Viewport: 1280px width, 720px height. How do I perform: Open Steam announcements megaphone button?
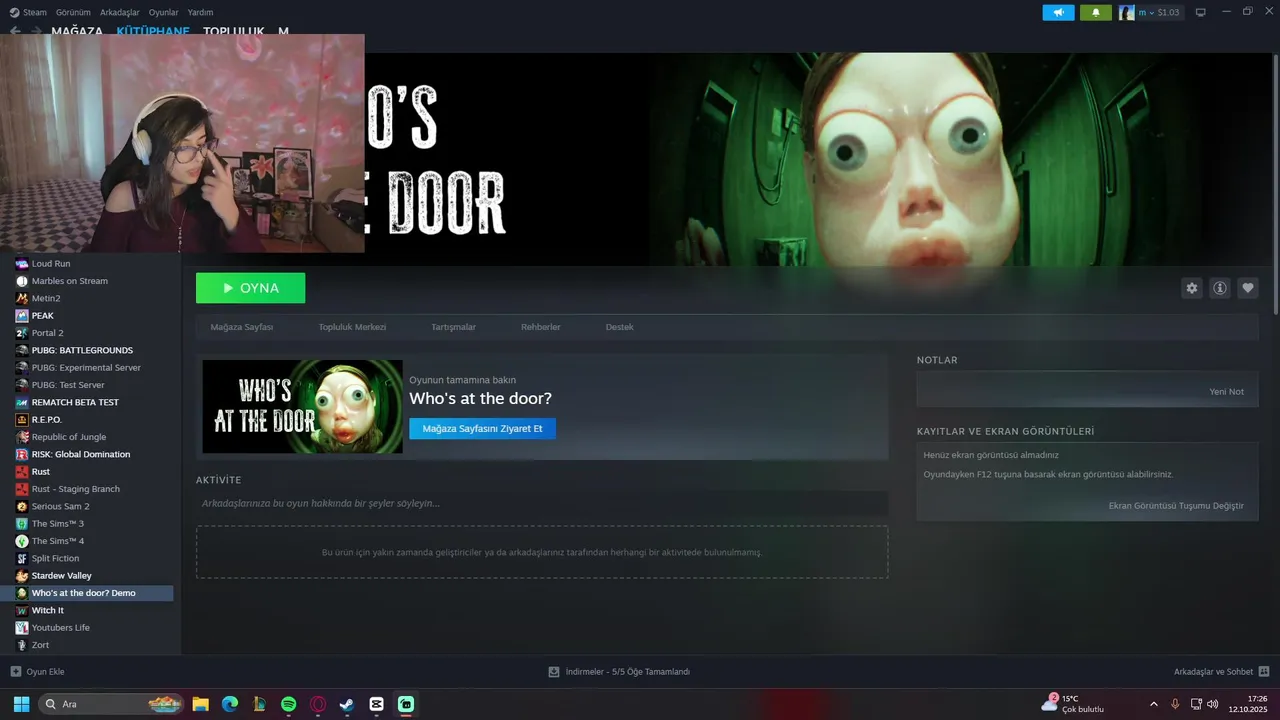1058,12
